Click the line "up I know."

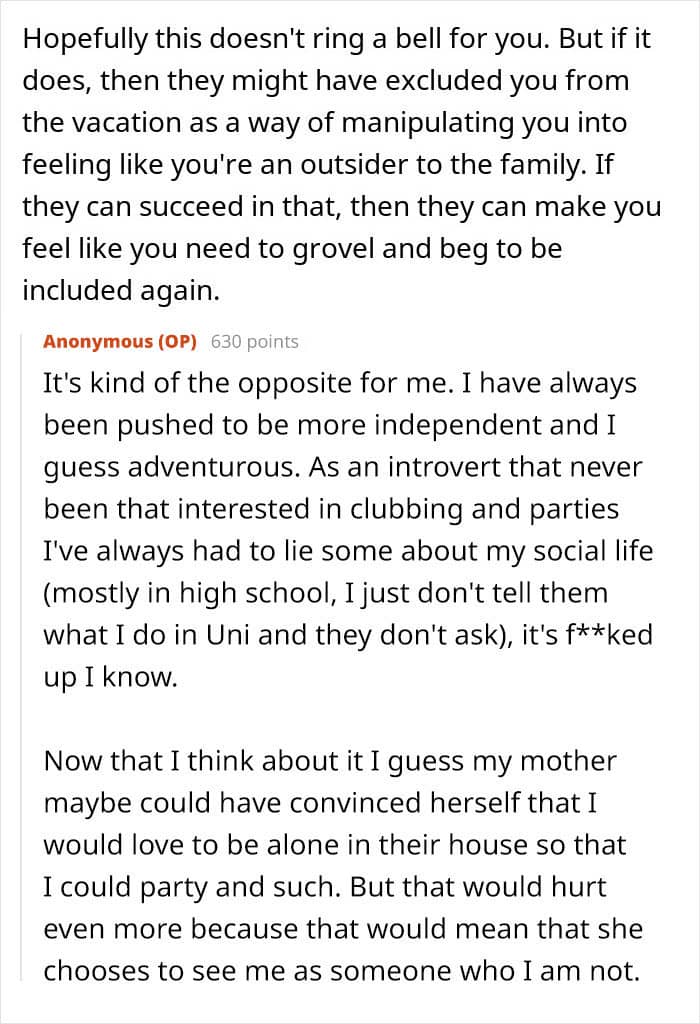point(110,677)
